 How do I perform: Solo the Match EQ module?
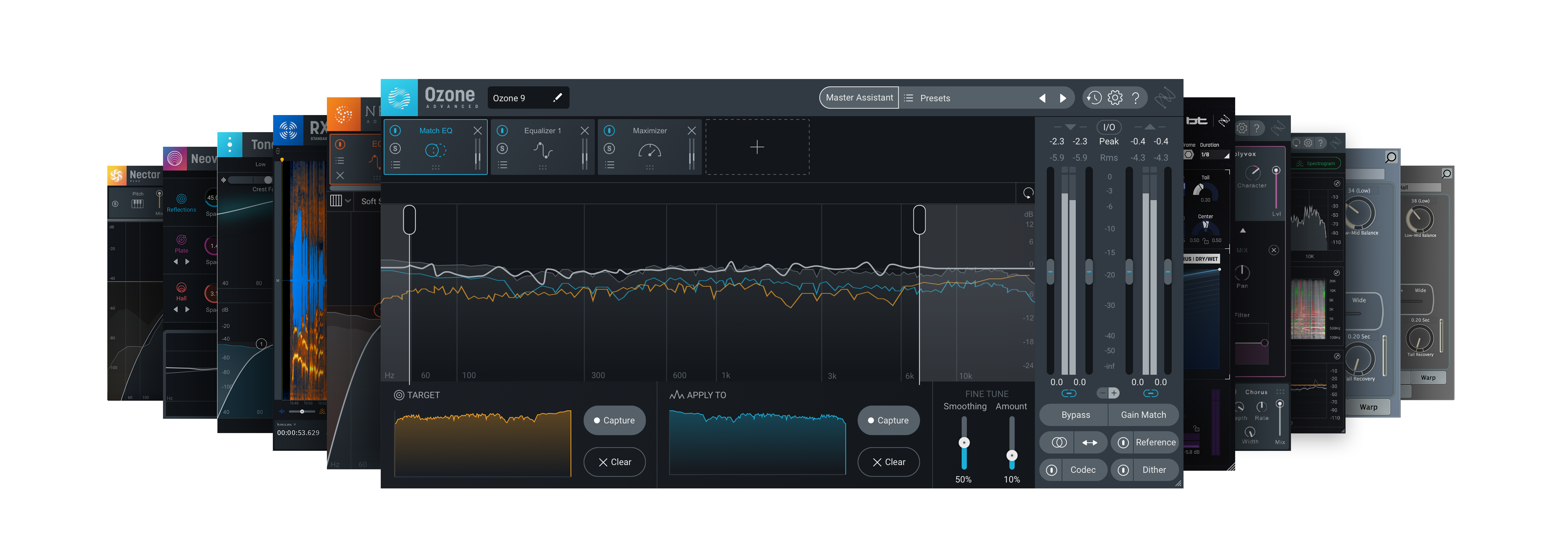click(x=395, y=148)
